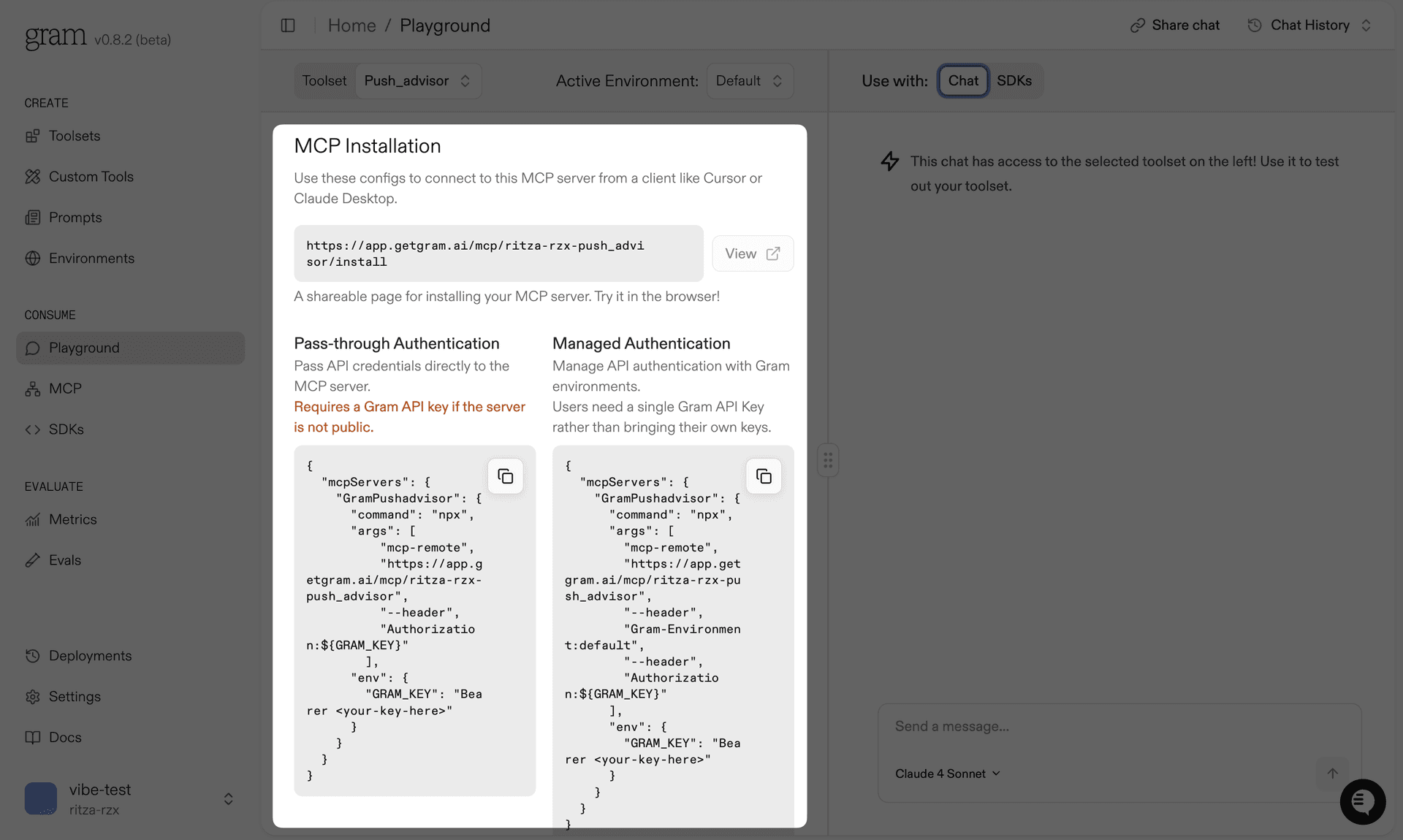1403x840 pixels.
Task: Select the Playground item in sidebar
Action: pyautogui.click(x=83, y=348)
